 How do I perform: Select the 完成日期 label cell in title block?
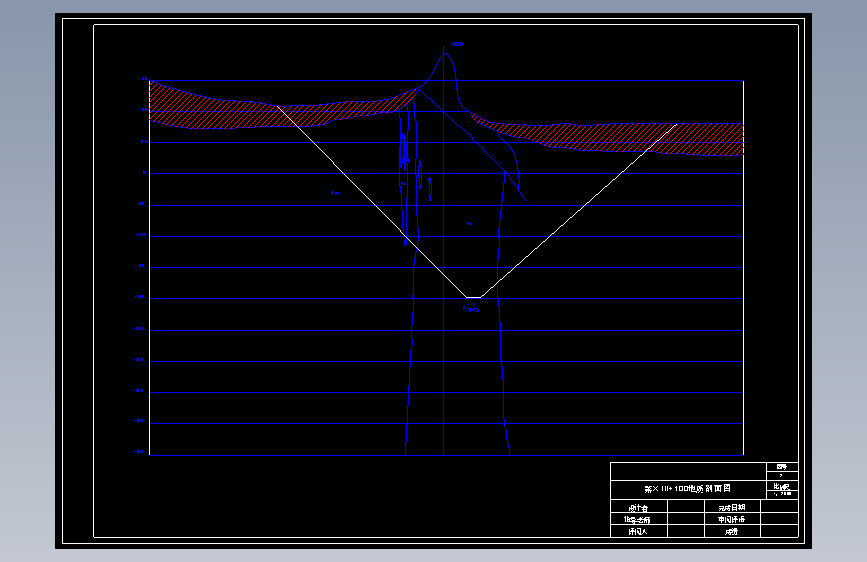click(732, 507)
